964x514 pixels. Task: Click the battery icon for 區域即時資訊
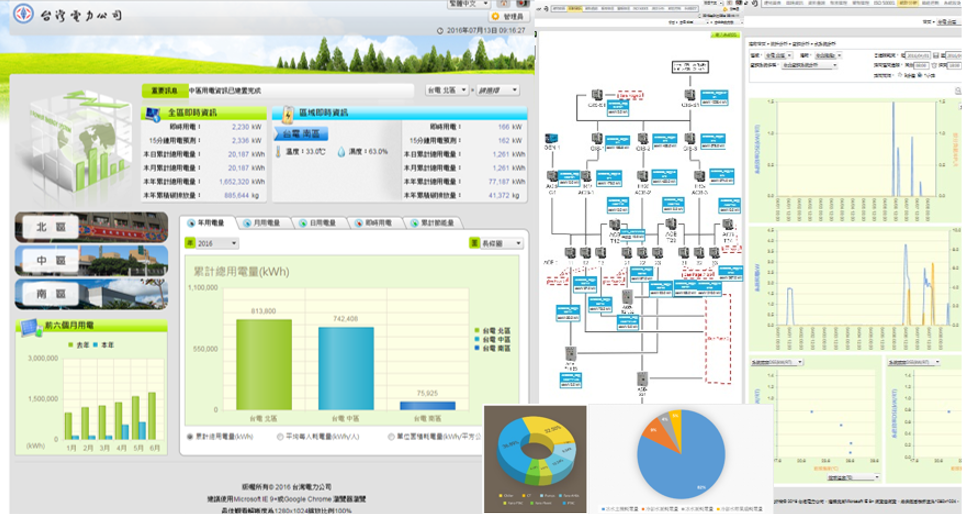288,112
